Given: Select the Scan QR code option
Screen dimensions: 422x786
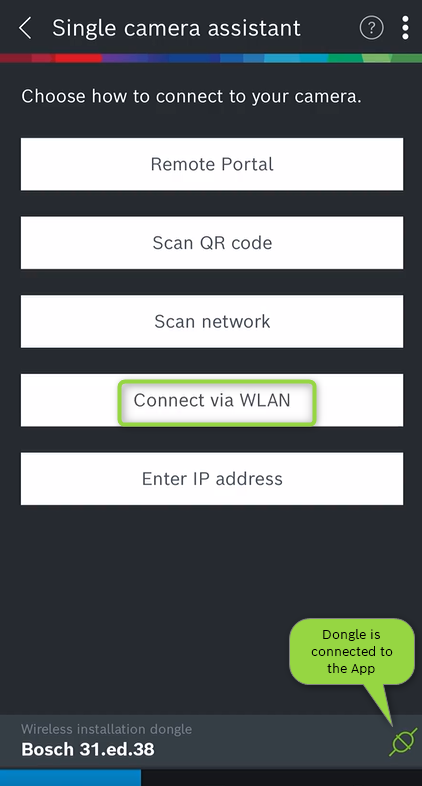Looking at the screenshot, I should click(212, 243).
